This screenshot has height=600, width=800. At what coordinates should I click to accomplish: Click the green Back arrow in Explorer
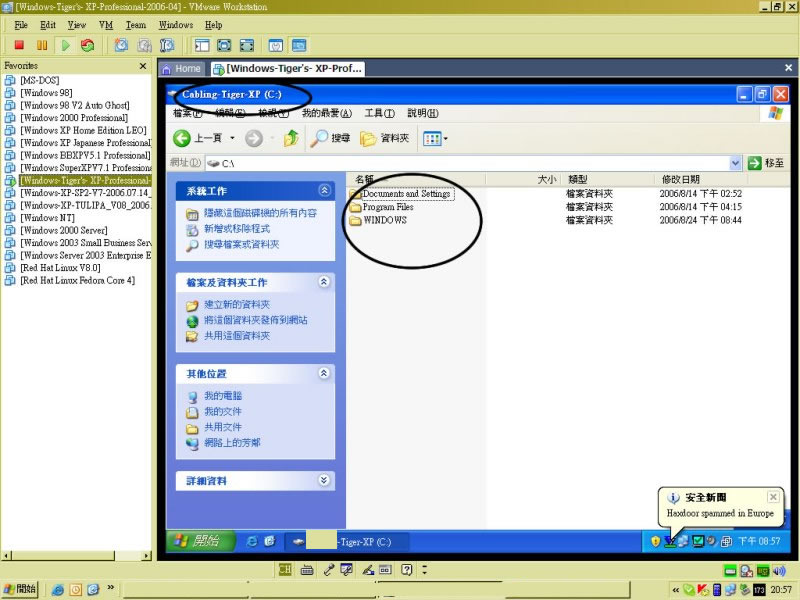[x=181, y=138]
